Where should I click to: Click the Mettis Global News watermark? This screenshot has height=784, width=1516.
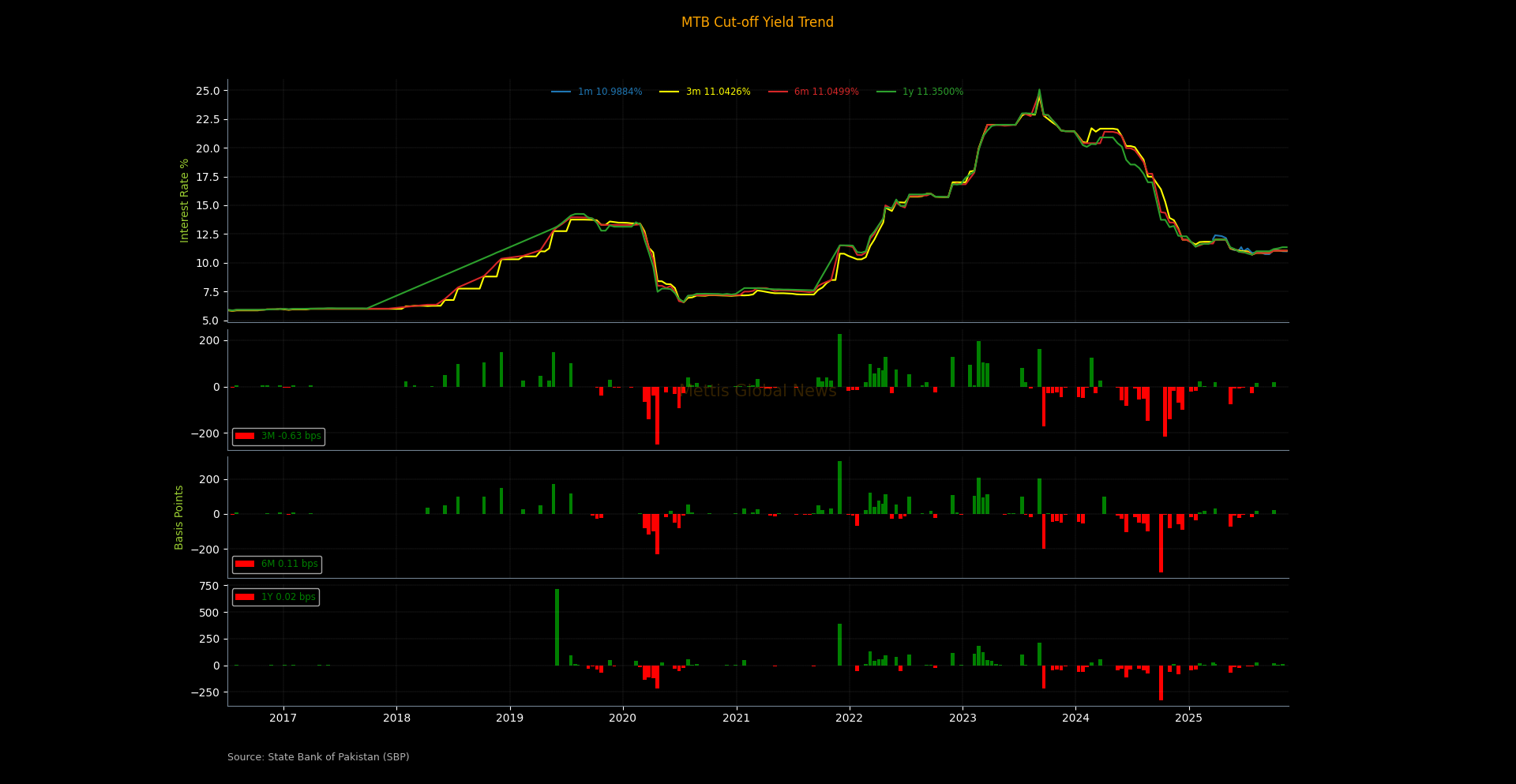757,391
